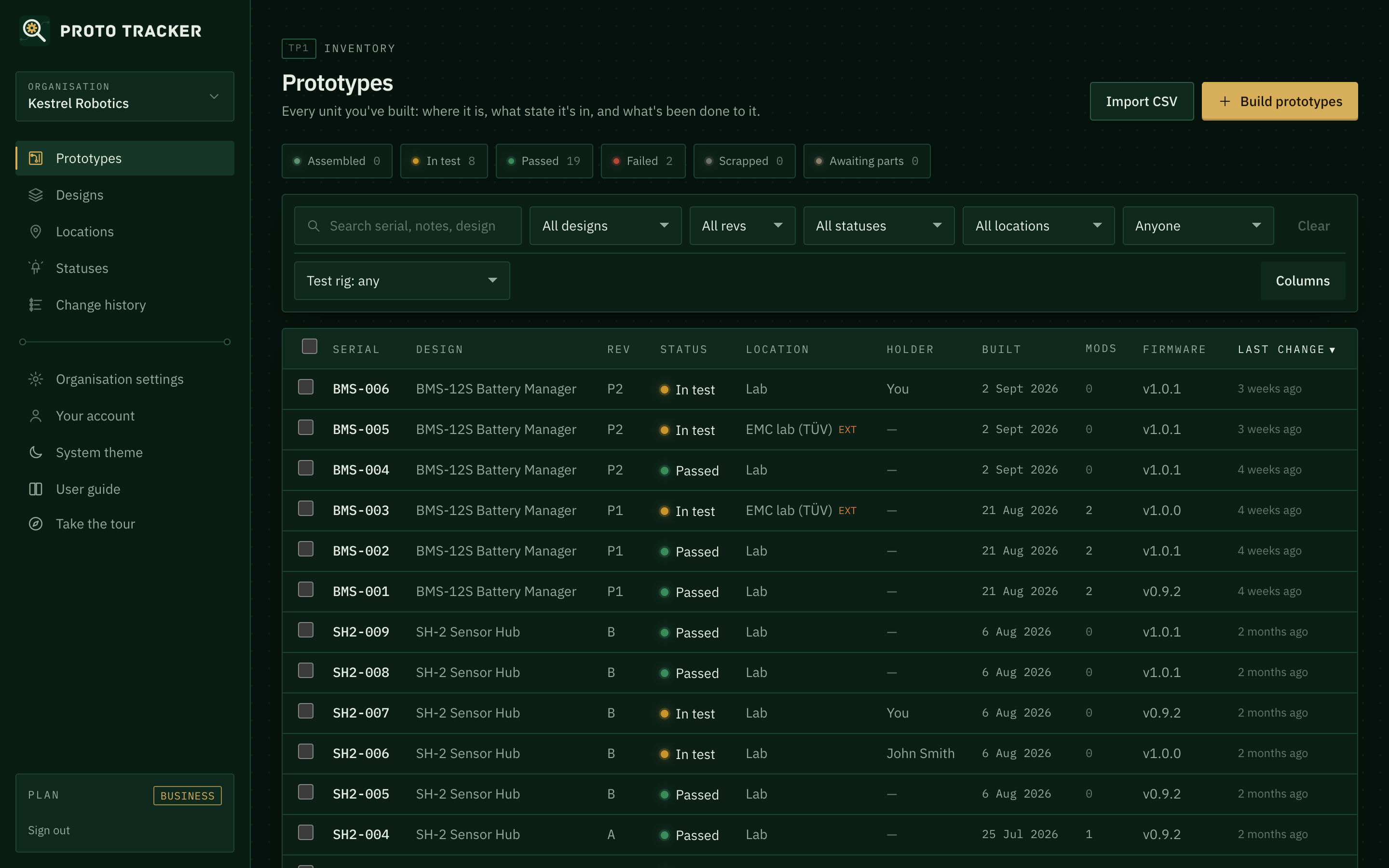Click the Organisation settings gear icon

(36, 380)
